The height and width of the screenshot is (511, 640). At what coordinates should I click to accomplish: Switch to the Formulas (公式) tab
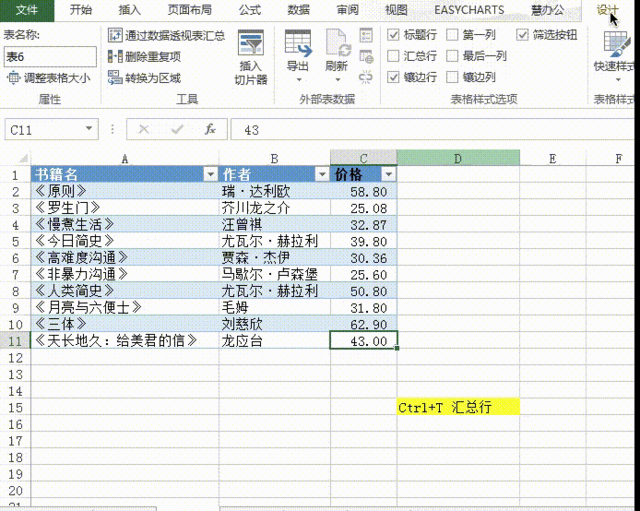click(250, 10)
